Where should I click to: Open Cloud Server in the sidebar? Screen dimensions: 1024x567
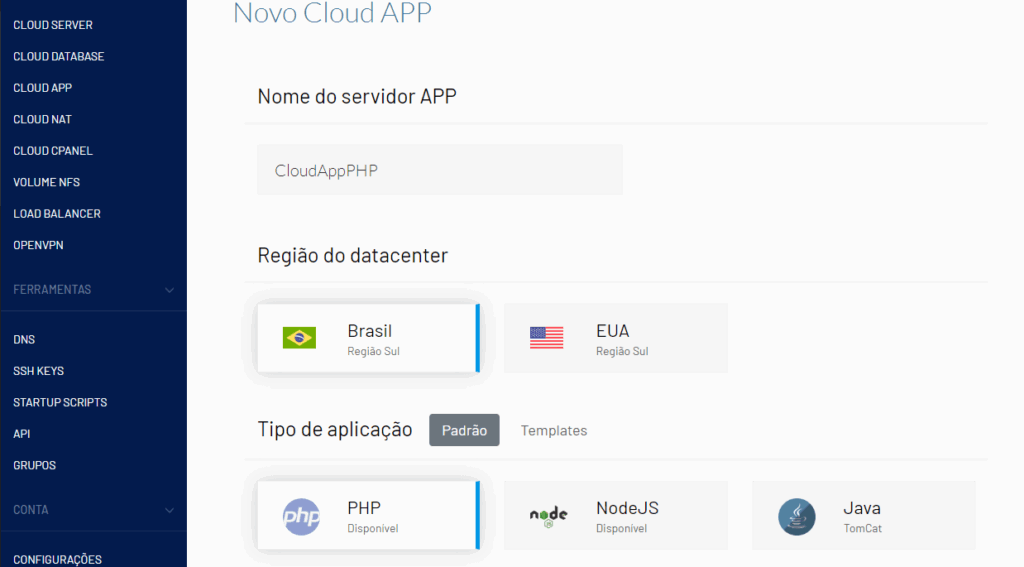(x=53, y=25)
